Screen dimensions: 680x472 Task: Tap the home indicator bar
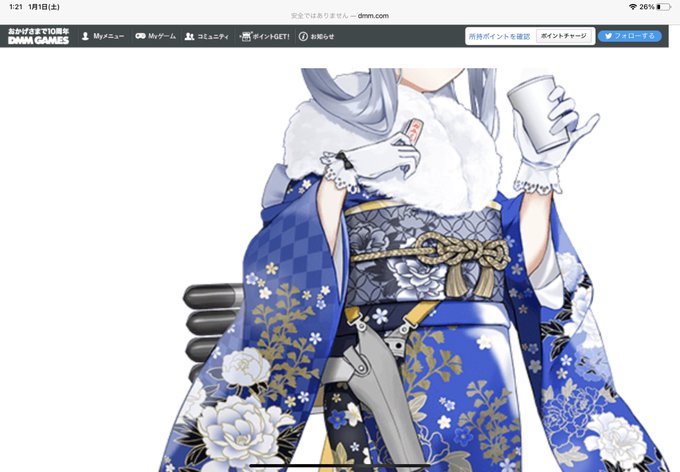tap(340, 466)
